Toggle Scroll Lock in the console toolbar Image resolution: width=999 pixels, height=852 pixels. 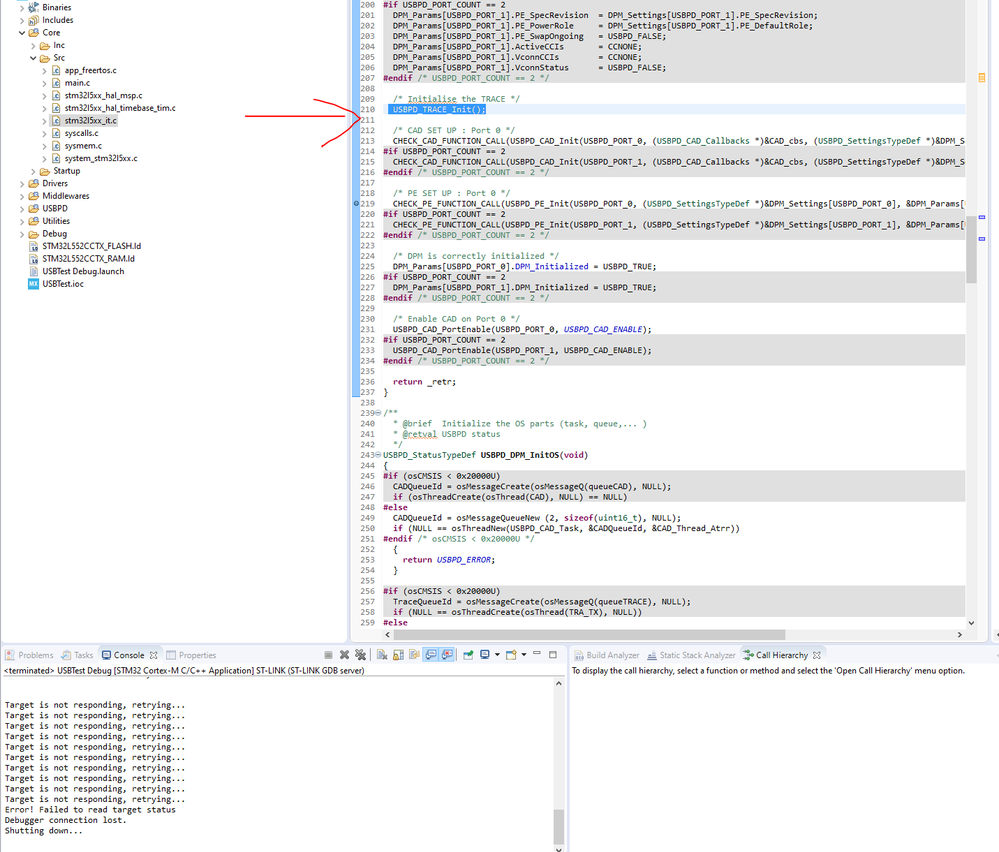pyautogui.click(x=398, y=655)
